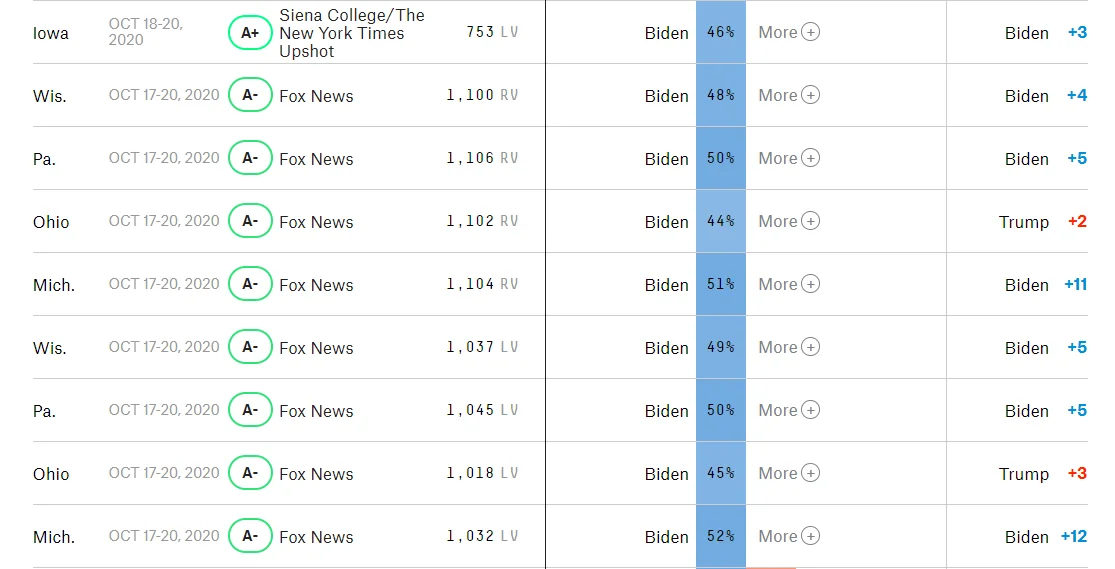
Task: Click the blue Biden 51% cell
Action: tap(720, 284)
